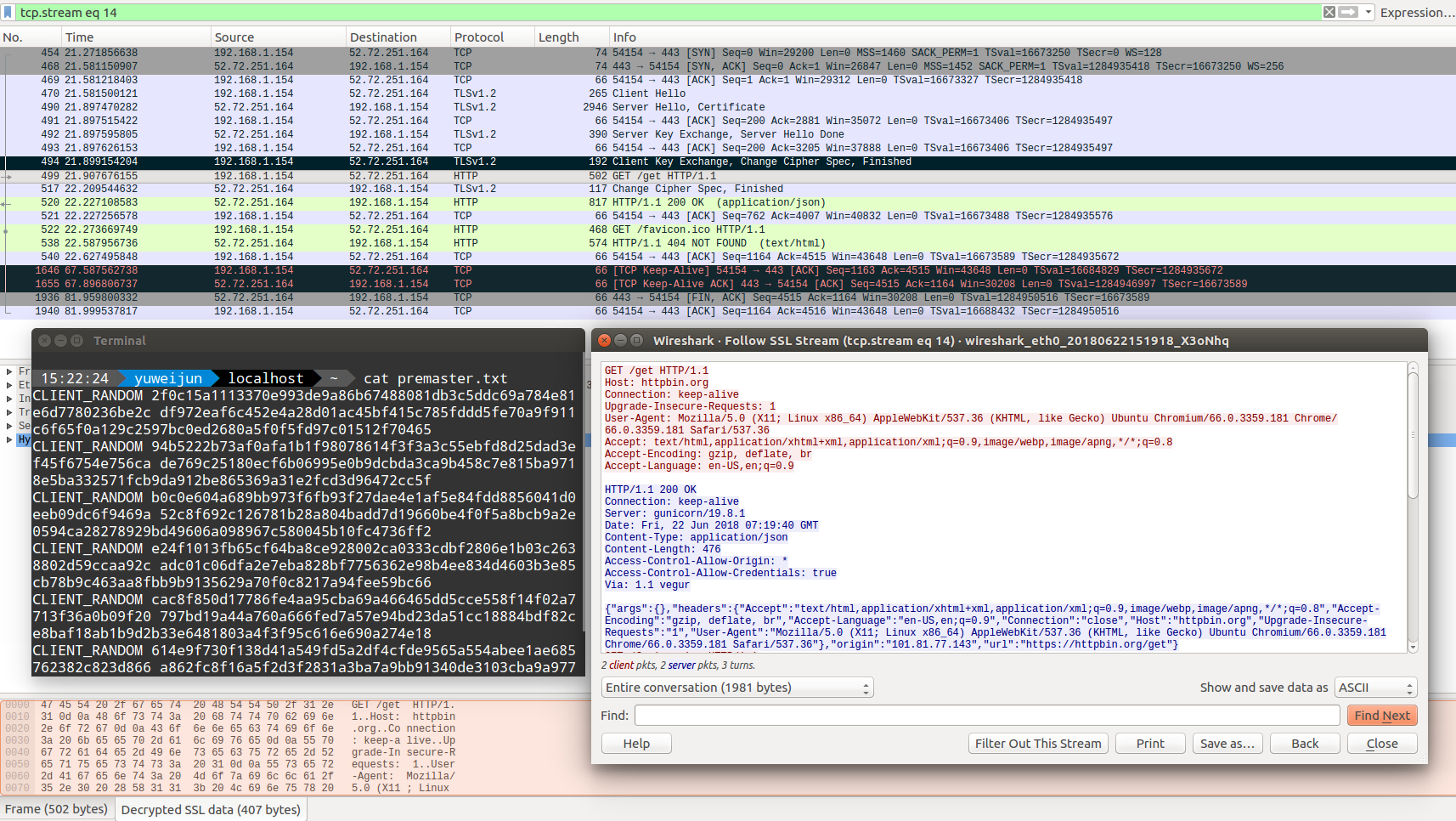Switch to the Frame (502 bytes) tab
This screenshot has height=821, width=1456.
pos(56,809)
